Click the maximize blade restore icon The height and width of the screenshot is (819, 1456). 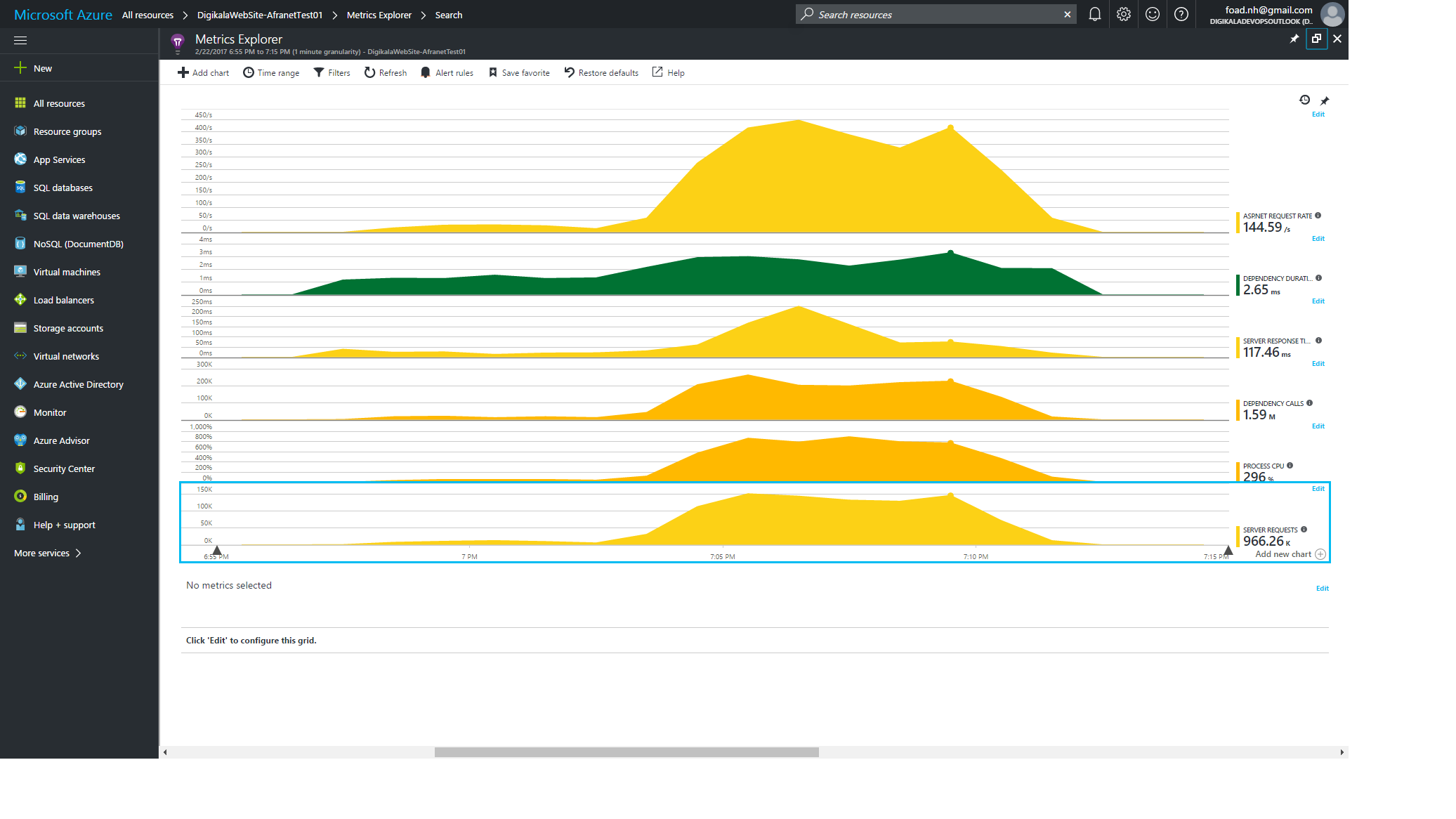tap(1316, 39)
